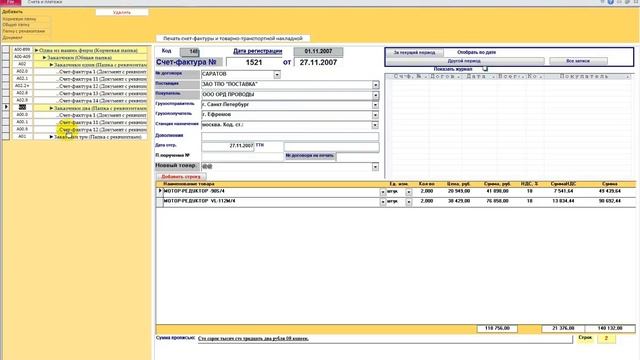Click the Другой период button
This screenshot has width=640, height=360.
[x=464, y=61]
